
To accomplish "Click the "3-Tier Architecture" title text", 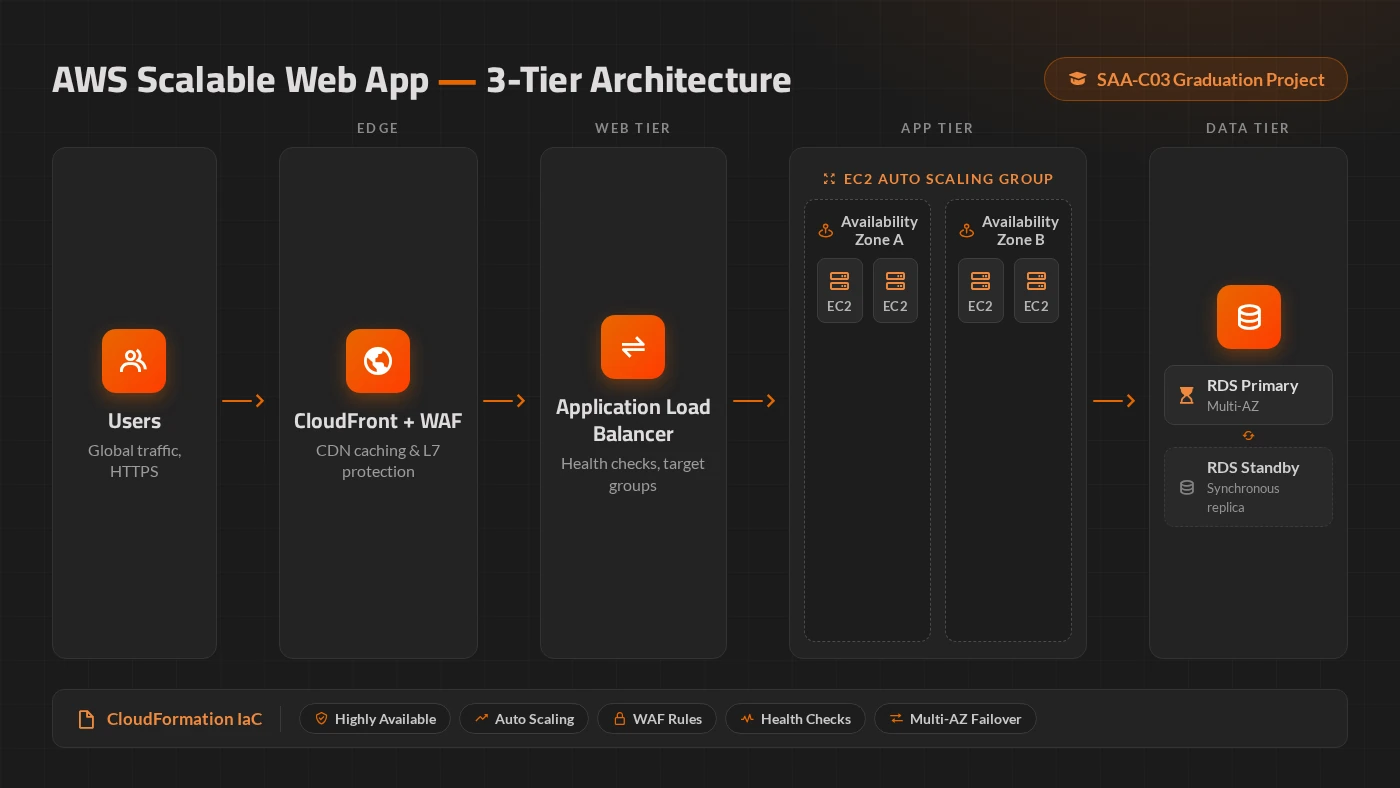I will point(639,80).
